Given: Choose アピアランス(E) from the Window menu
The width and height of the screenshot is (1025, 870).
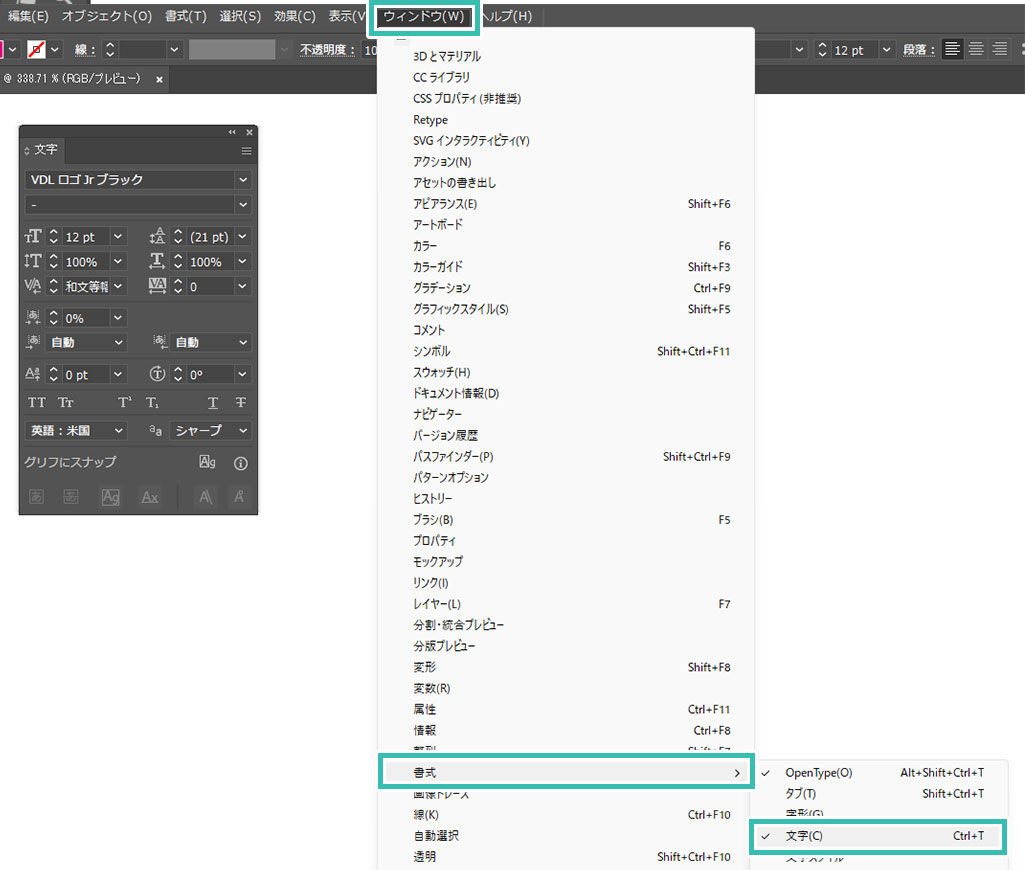Looking at the screenshot, I should [x=566, y=204].
